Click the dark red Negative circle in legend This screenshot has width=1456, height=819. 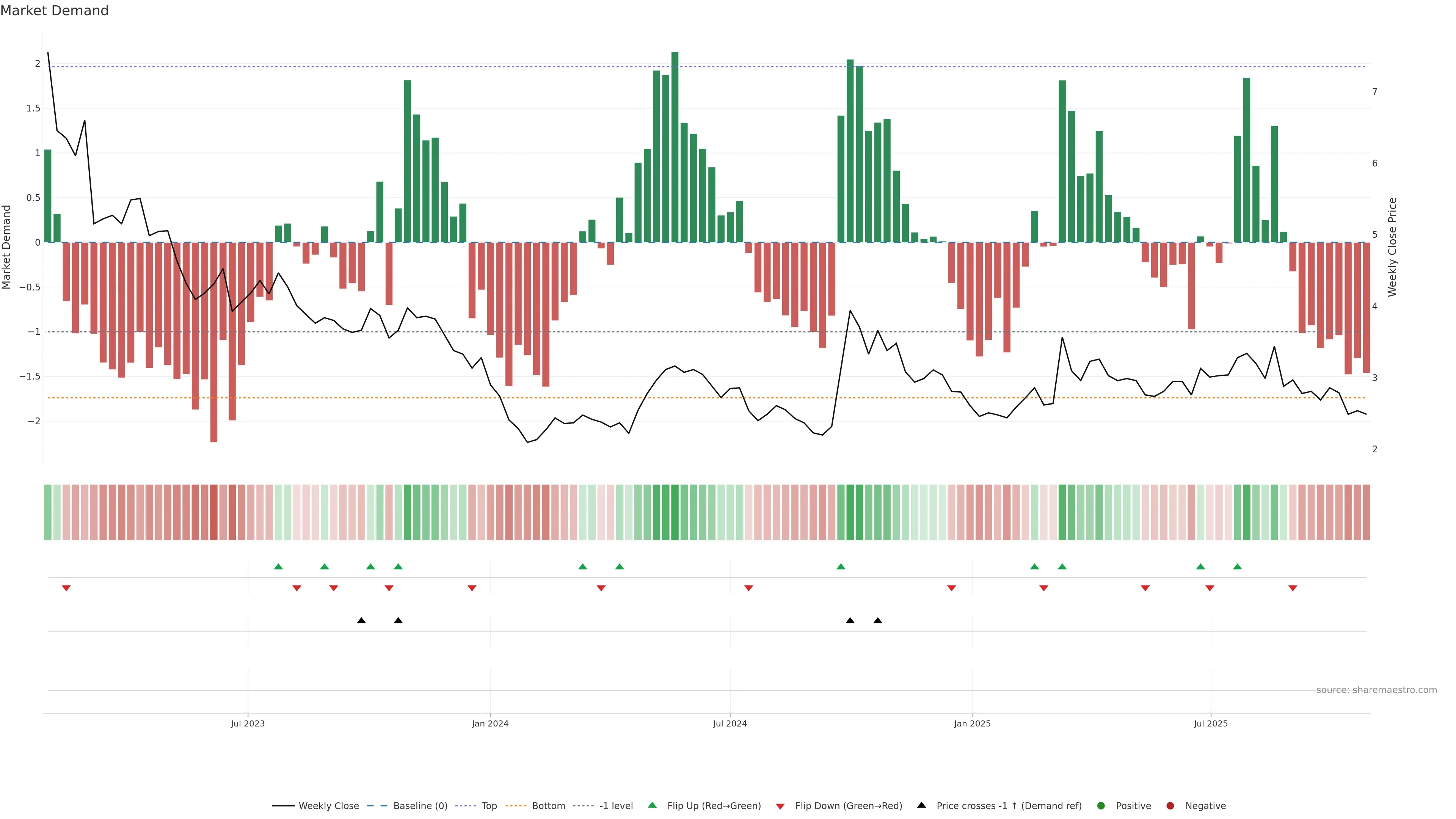[x=1170, y=805]
